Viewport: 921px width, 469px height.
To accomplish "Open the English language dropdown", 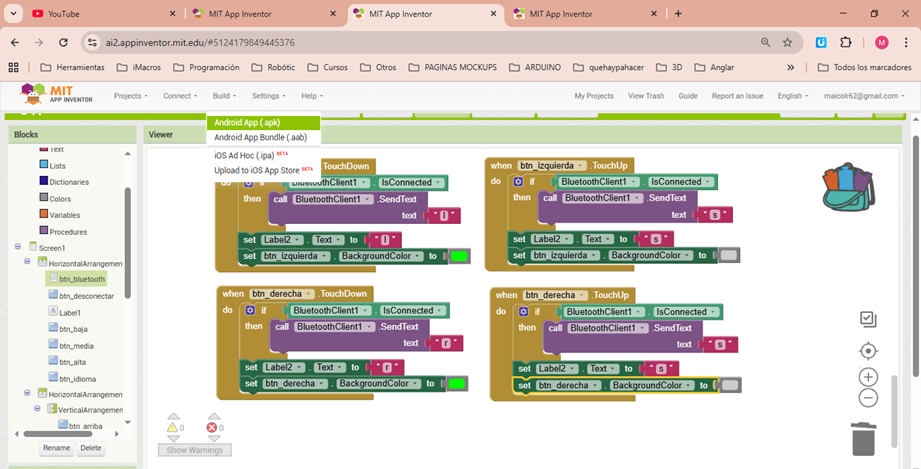I will [x=793, y=96].
